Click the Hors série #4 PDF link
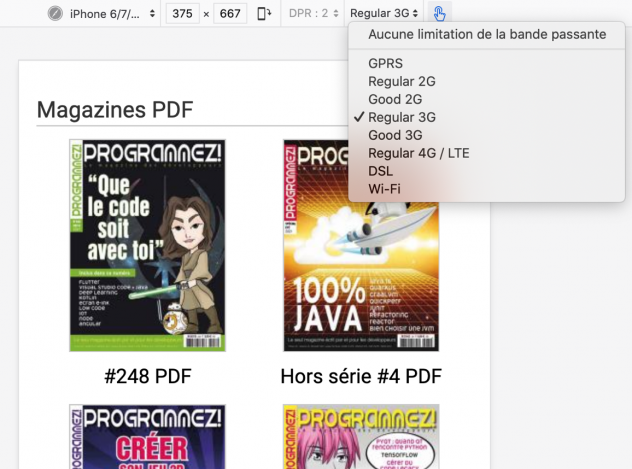Viewport: 632px width, 469px height. pyautogui.click(x=361, y=377)
